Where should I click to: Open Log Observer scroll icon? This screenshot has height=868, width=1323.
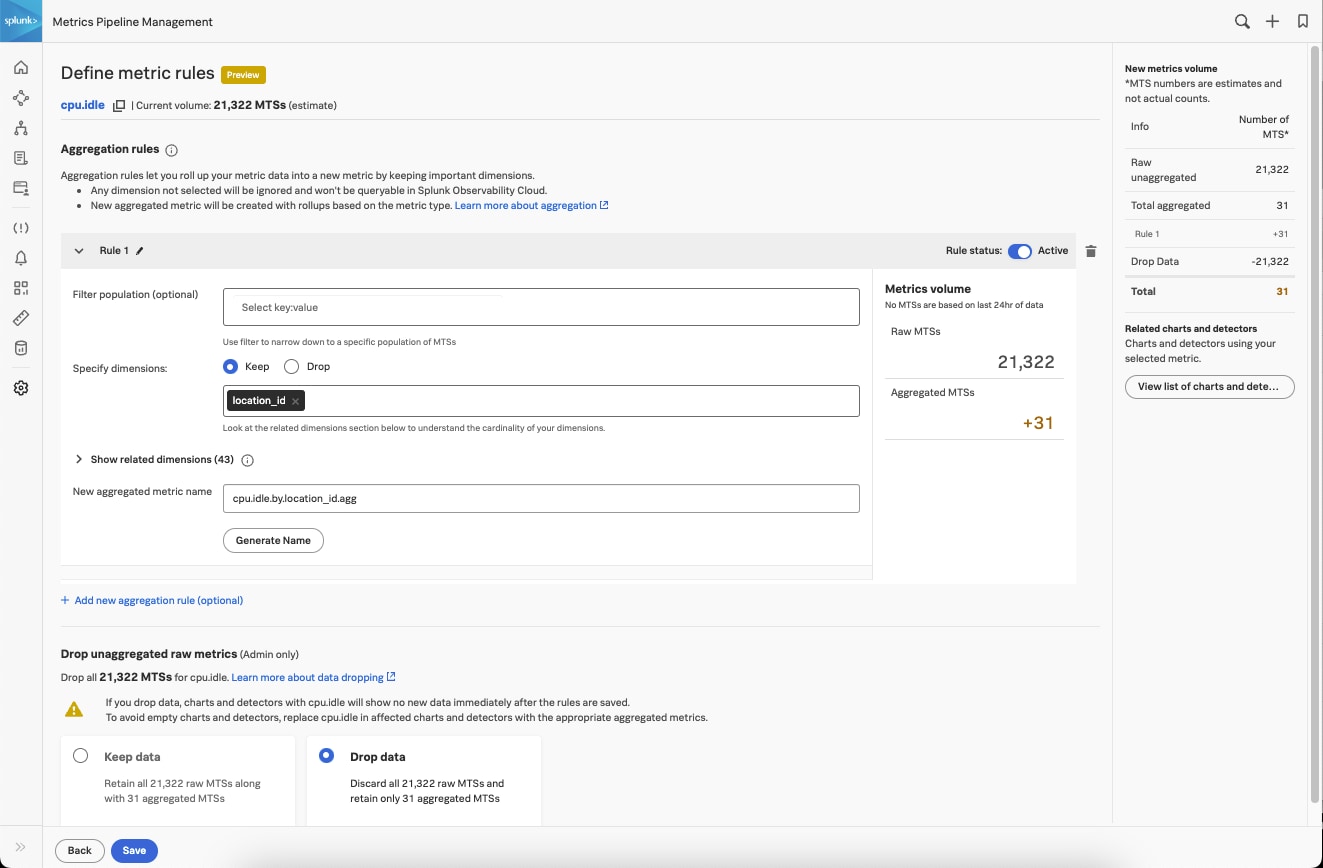click(x=21, y=158)
